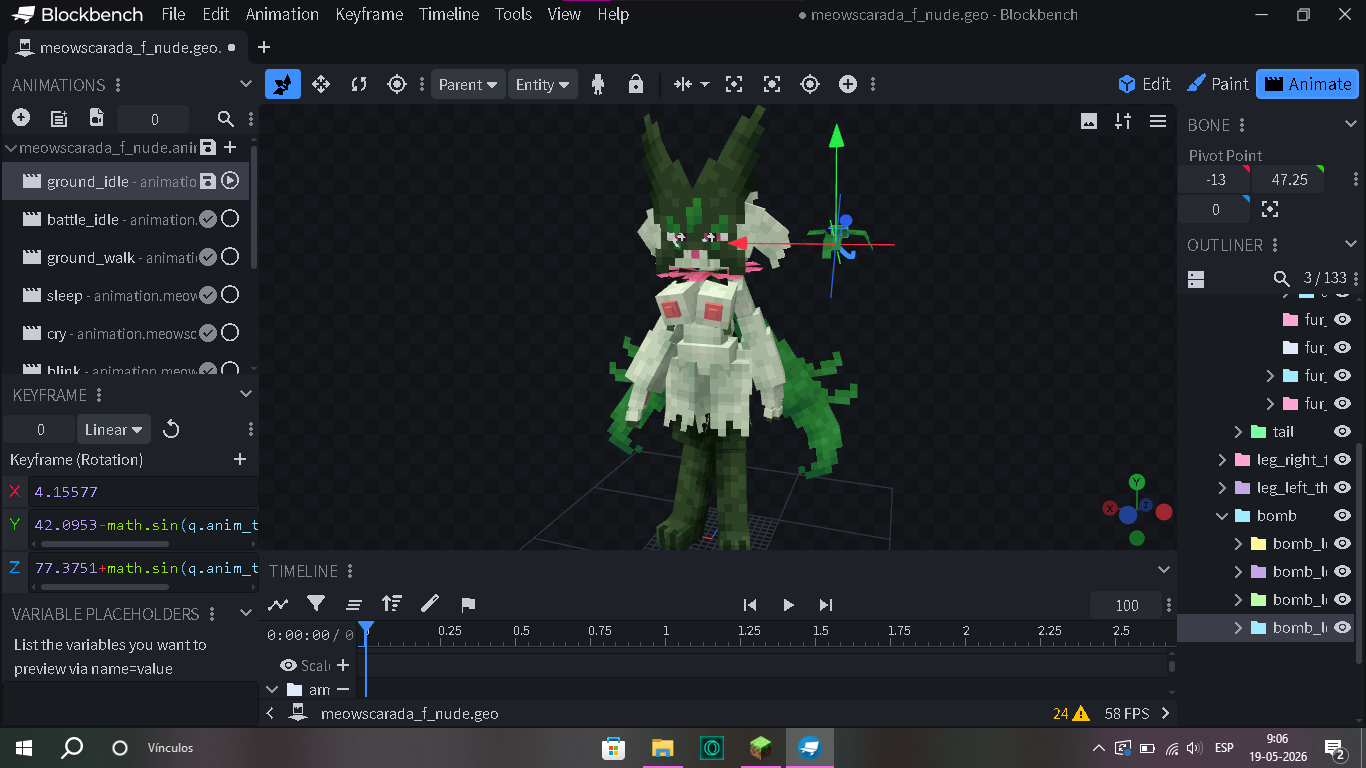Open the warnings indicator showing 24

1071,713
